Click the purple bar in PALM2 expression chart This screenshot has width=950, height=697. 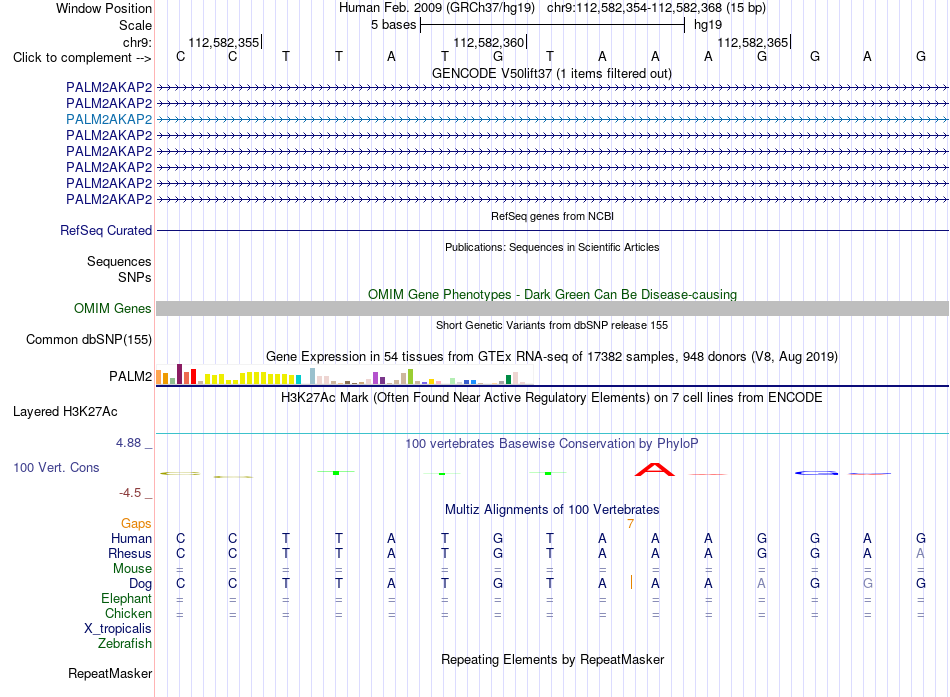(376, 378)
